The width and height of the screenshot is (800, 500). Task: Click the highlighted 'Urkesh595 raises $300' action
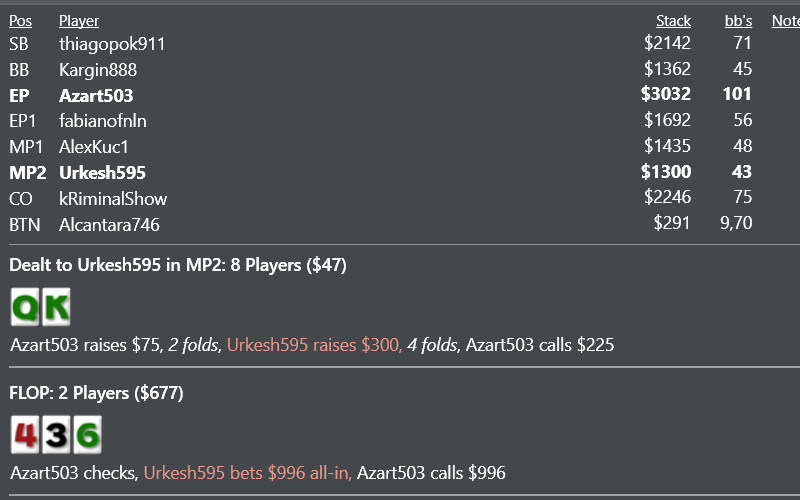313,345
